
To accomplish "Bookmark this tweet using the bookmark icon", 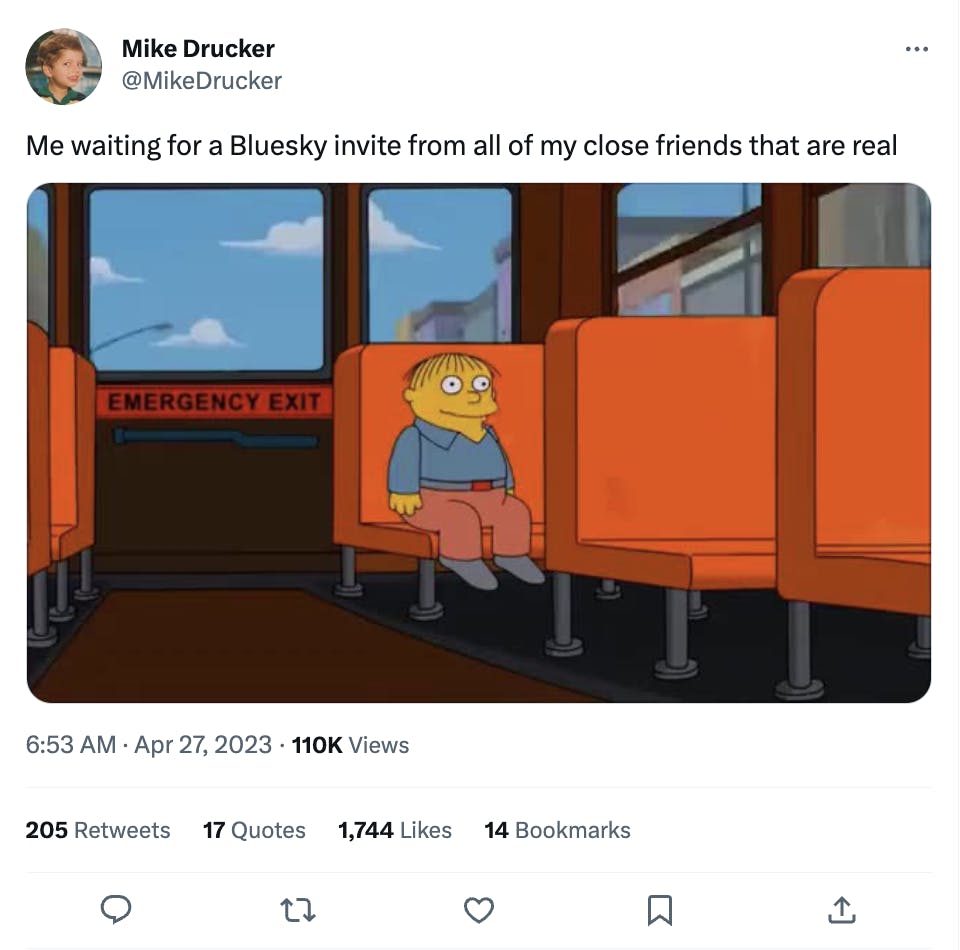I will [x=660, y=910].
